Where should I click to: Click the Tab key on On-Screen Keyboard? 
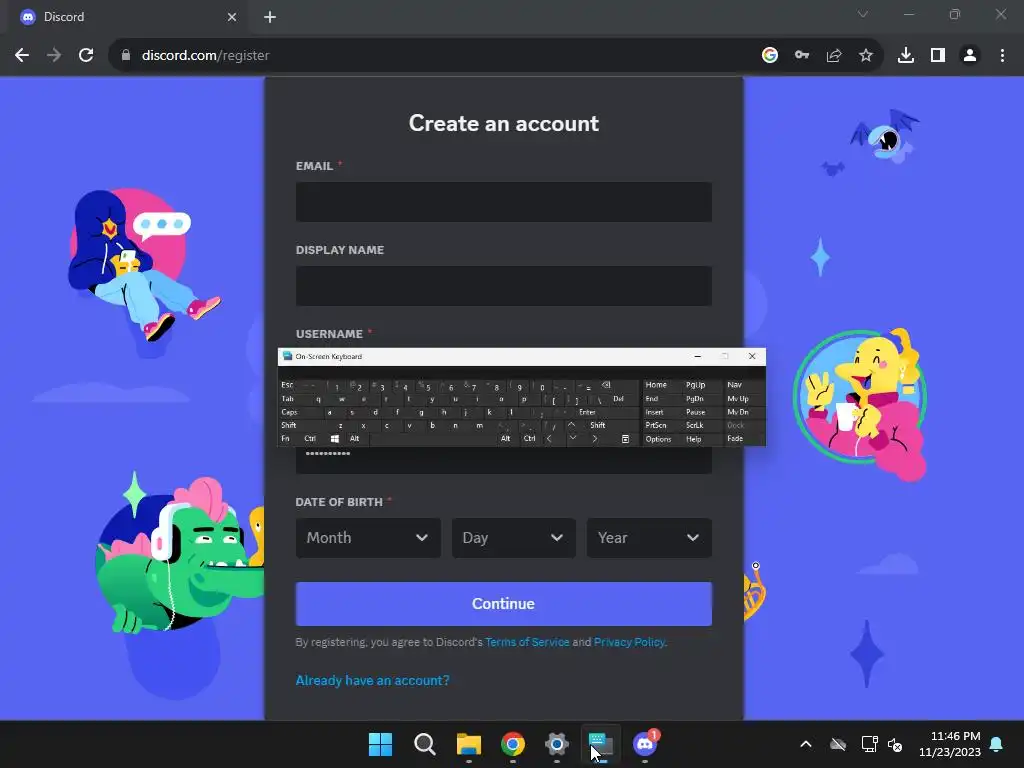294,398
